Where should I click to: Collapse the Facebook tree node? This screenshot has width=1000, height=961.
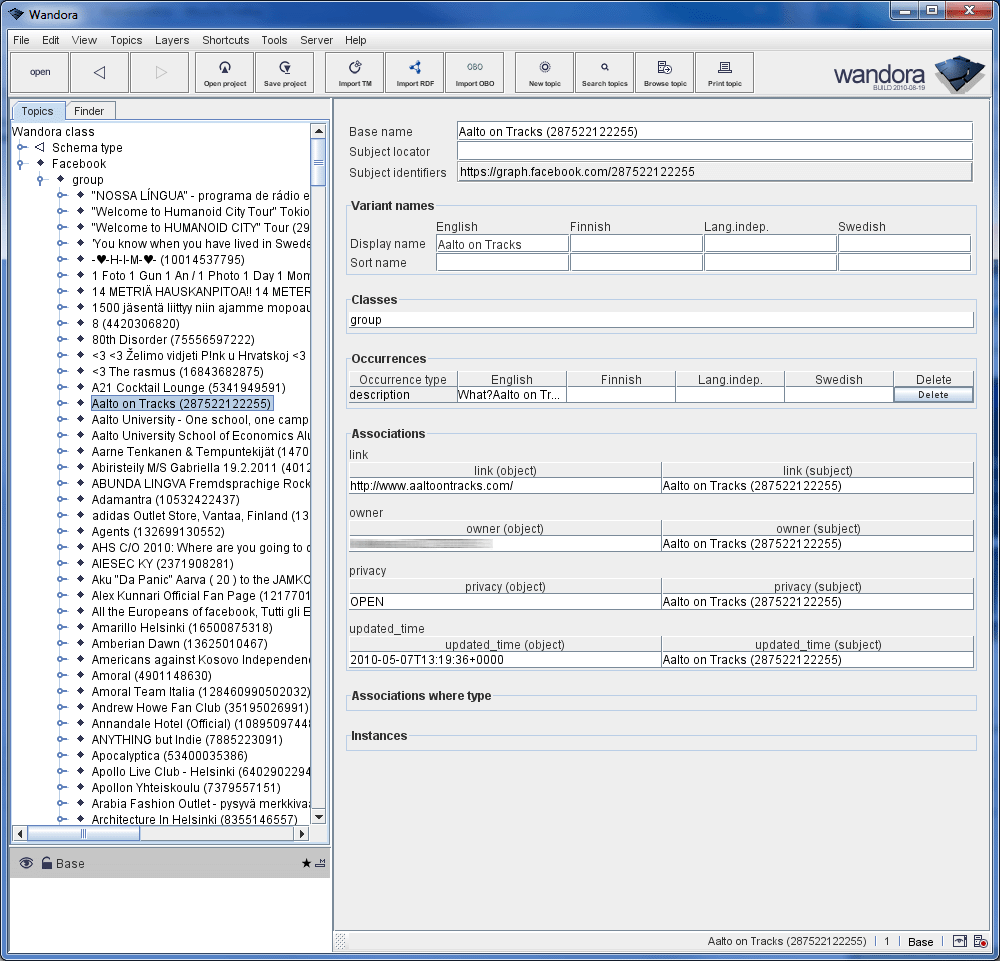point(21,164)
